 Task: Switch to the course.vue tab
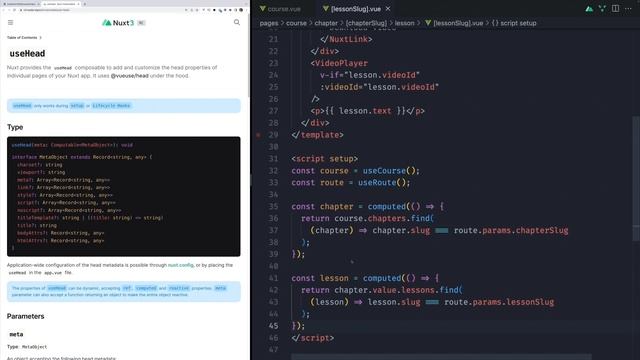[x=280, y=9]
